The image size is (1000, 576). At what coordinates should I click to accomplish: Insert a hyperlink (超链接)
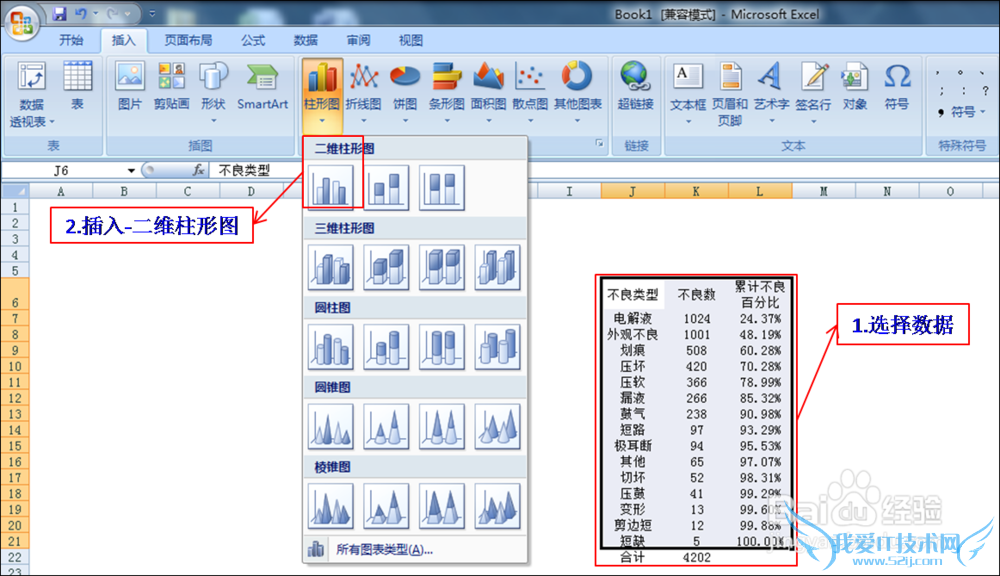tap(635, 87)
